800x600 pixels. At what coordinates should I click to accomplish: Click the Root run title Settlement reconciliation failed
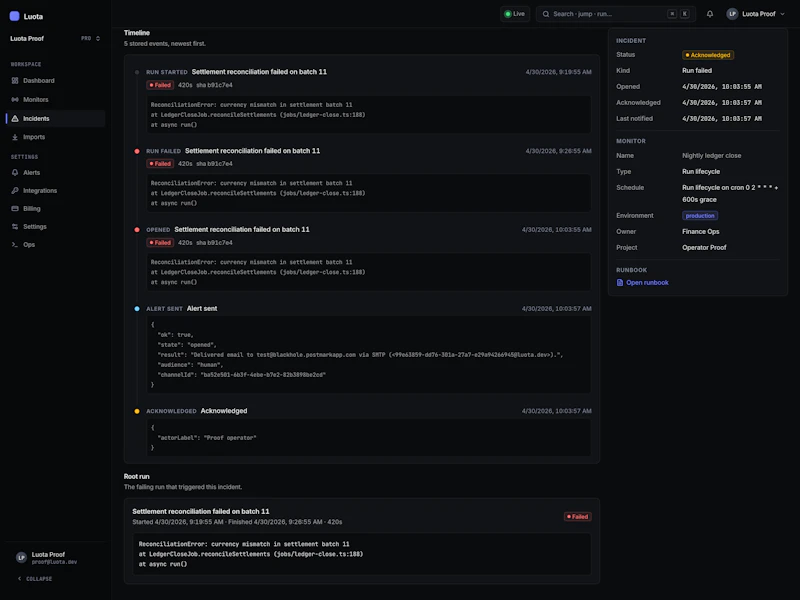click(x=201, y=511)
